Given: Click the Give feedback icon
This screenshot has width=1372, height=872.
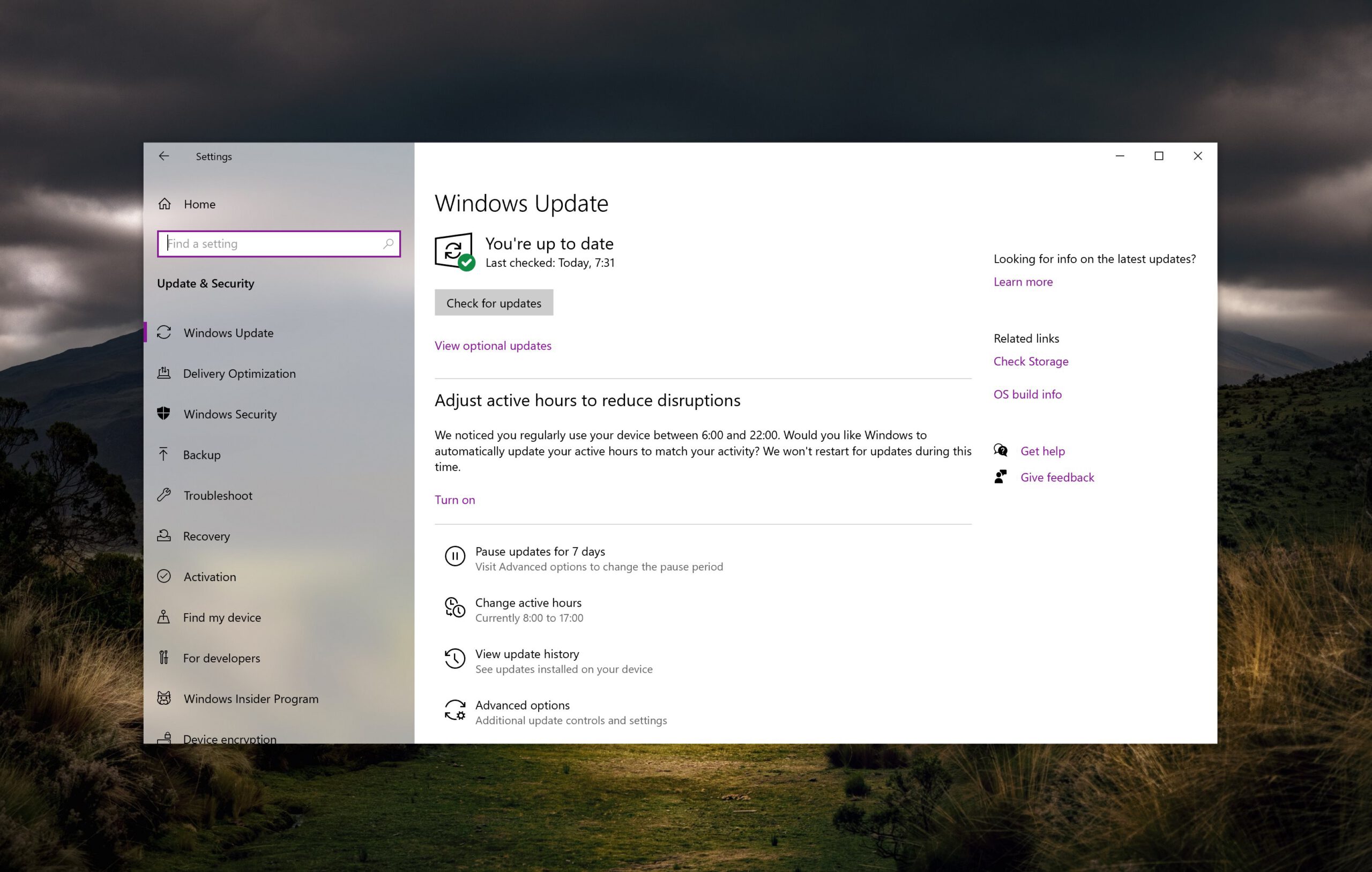Looking at the screenshot, I should click(1001, 476).
